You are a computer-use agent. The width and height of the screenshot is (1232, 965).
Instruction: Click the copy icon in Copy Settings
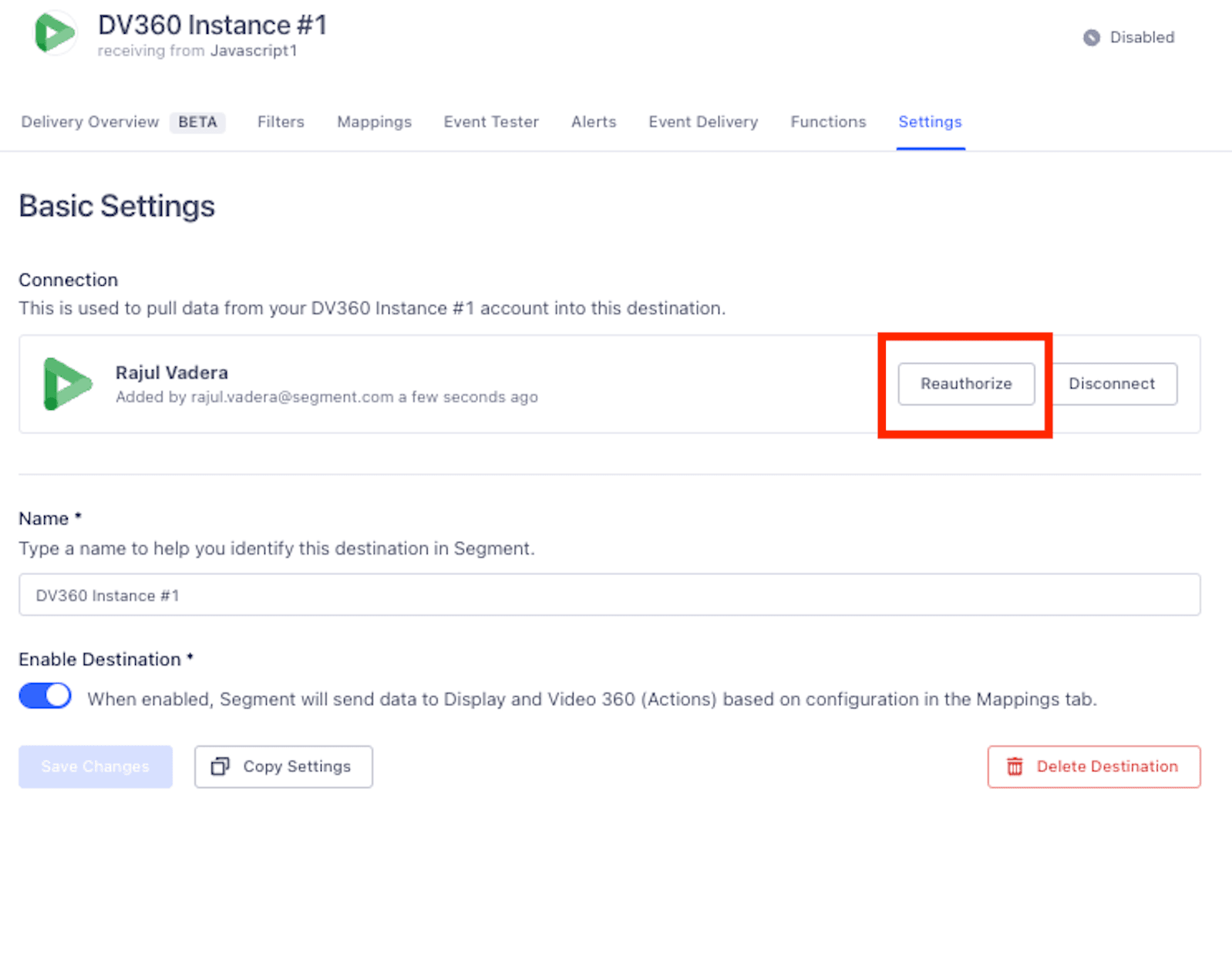point(220,766)
